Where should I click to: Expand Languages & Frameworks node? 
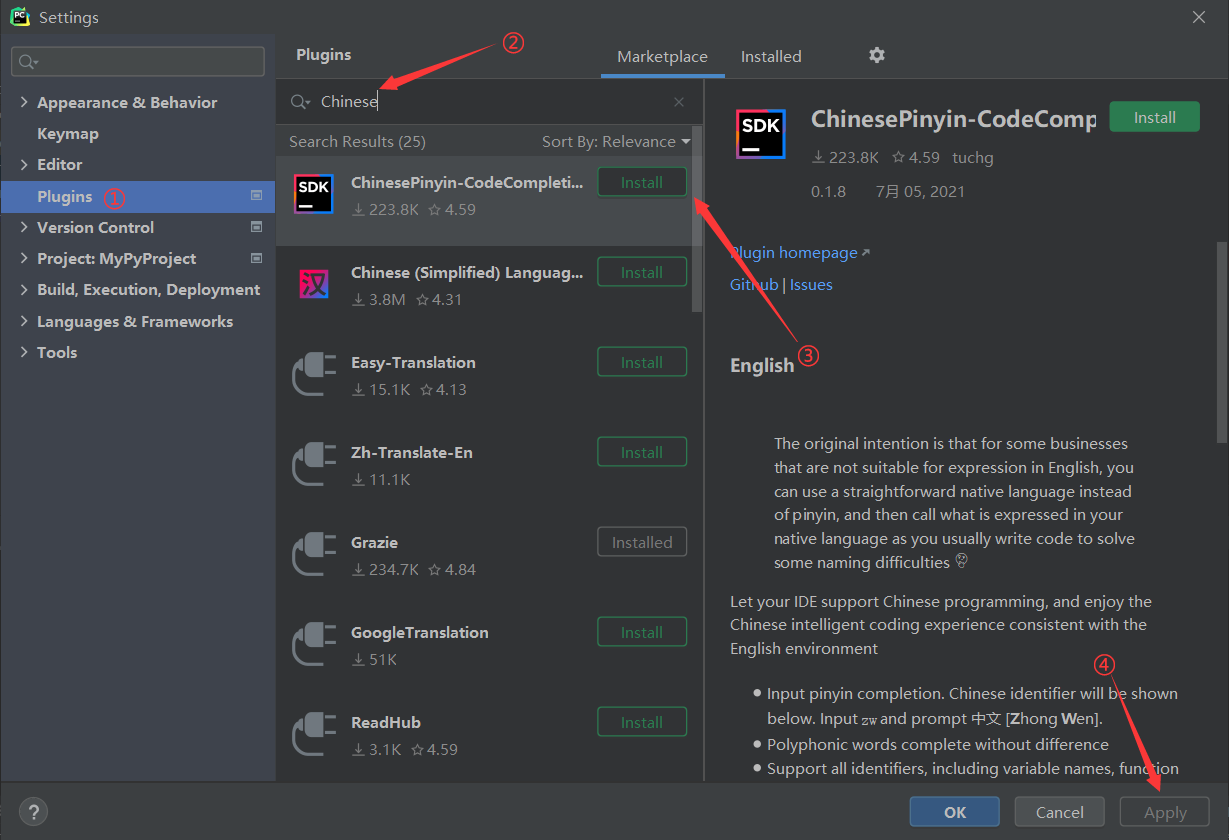(x=24, y=321)
